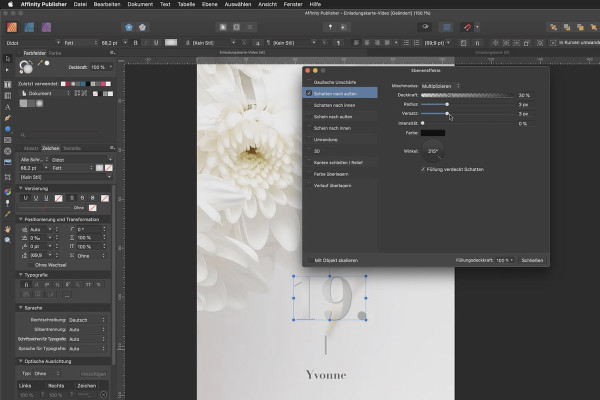
Task: Open the Ebene menu
Action: pos(209,4)
